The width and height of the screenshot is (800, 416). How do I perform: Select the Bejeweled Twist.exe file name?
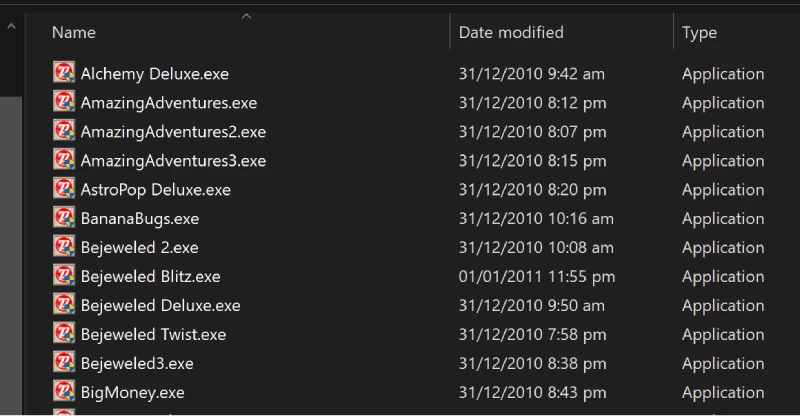pyautogui.click(x=154, y=335)
